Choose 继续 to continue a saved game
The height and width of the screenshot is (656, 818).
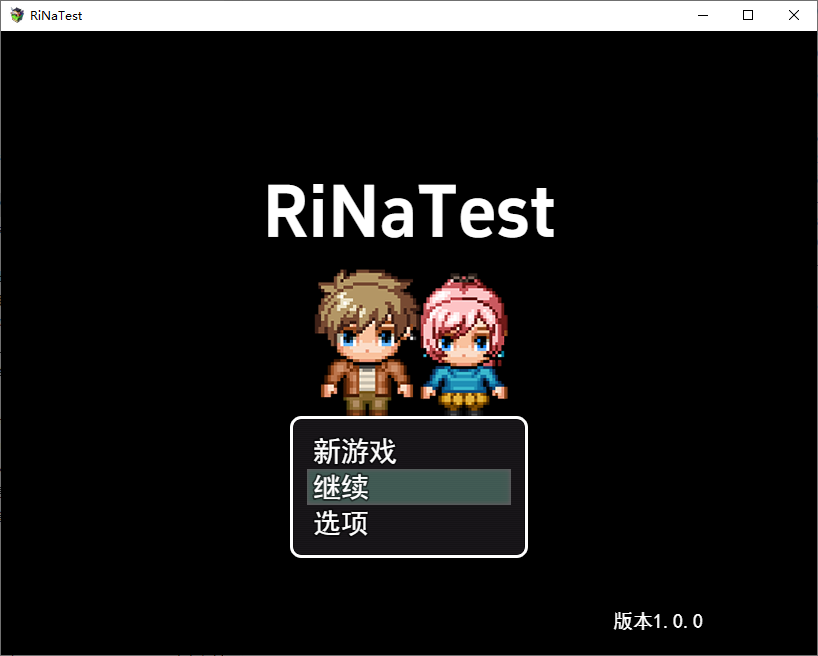click(x=340, y=487)
